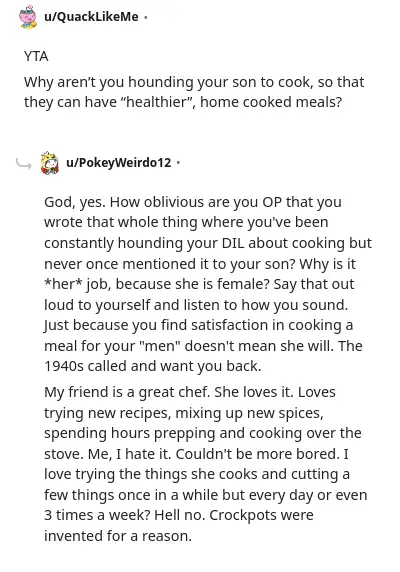Click the abbreviation DIL in the reply

(233, 243)
